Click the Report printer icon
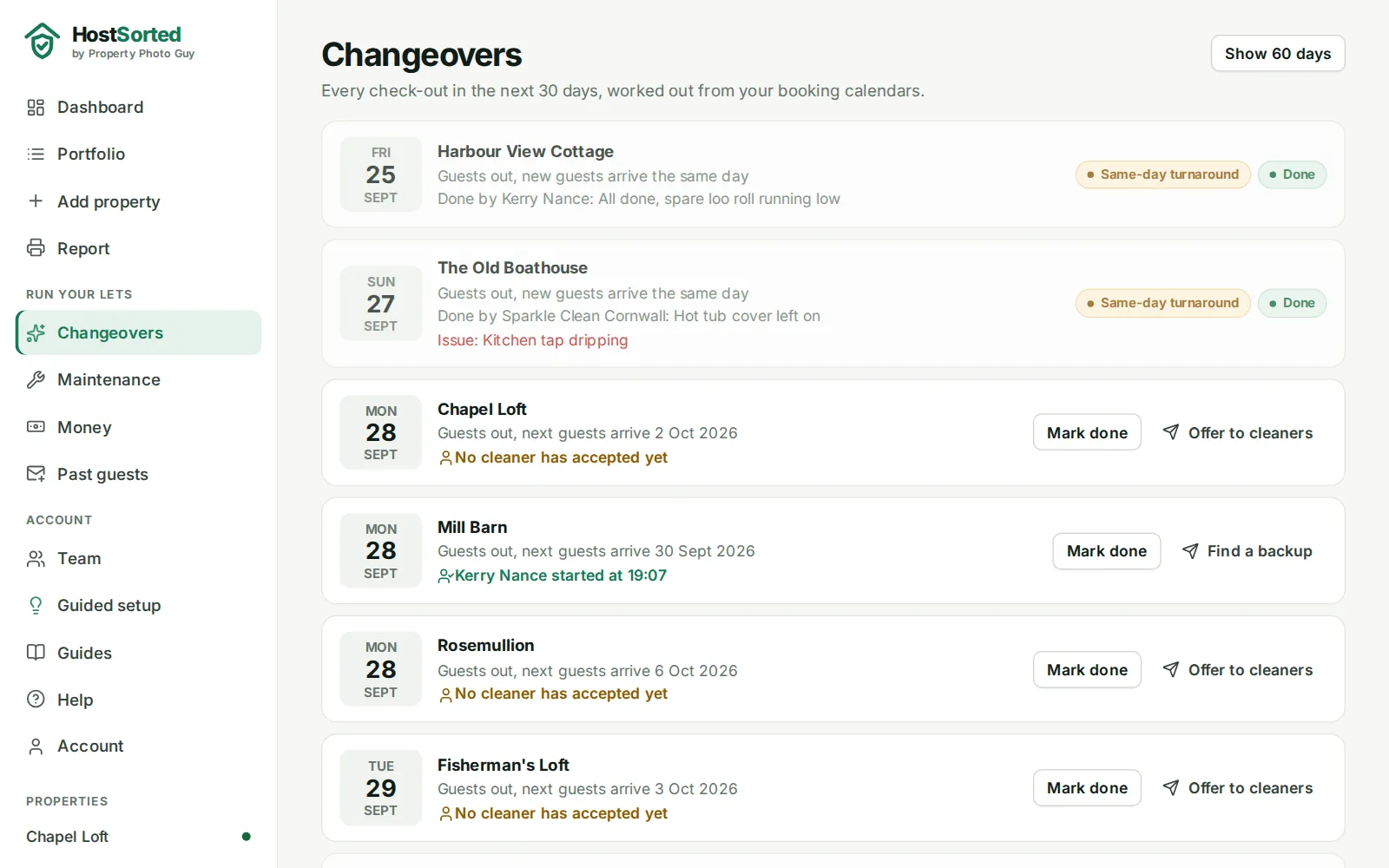 [x=36, y=247]
